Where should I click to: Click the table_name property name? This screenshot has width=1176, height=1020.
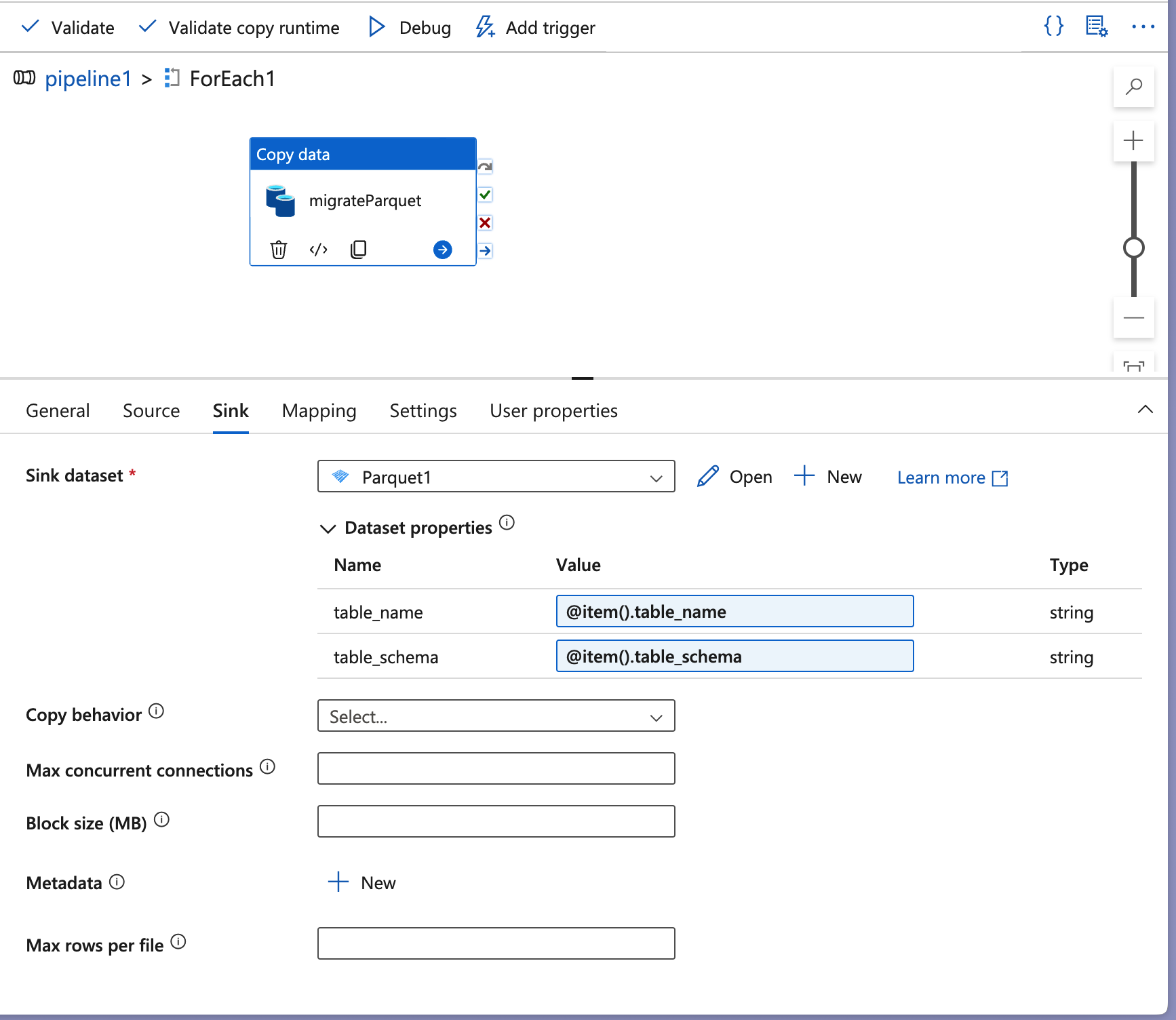[x=378, y=613]
